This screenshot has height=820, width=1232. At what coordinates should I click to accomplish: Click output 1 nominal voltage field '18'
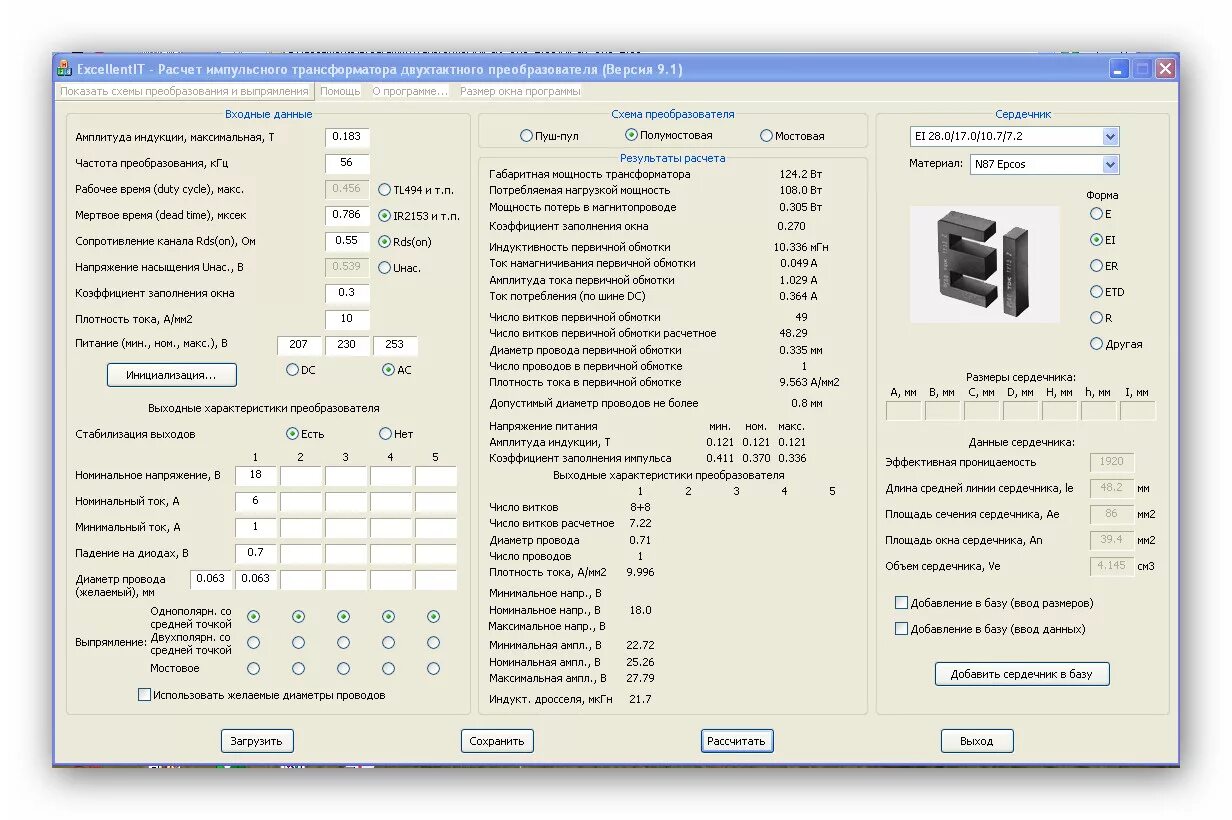pos(256,476)
